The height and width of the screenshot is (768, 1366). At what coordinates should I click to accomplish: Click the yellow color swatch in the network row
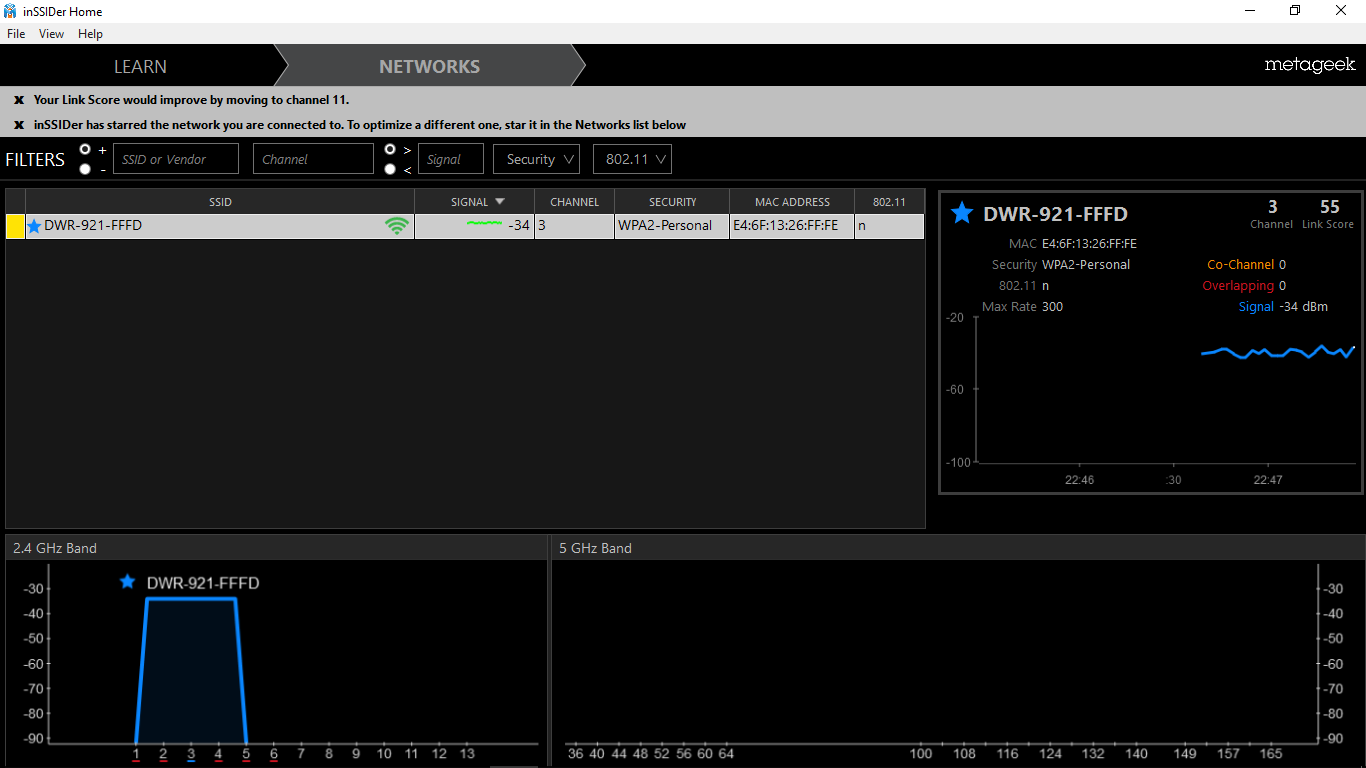[15, 226]
